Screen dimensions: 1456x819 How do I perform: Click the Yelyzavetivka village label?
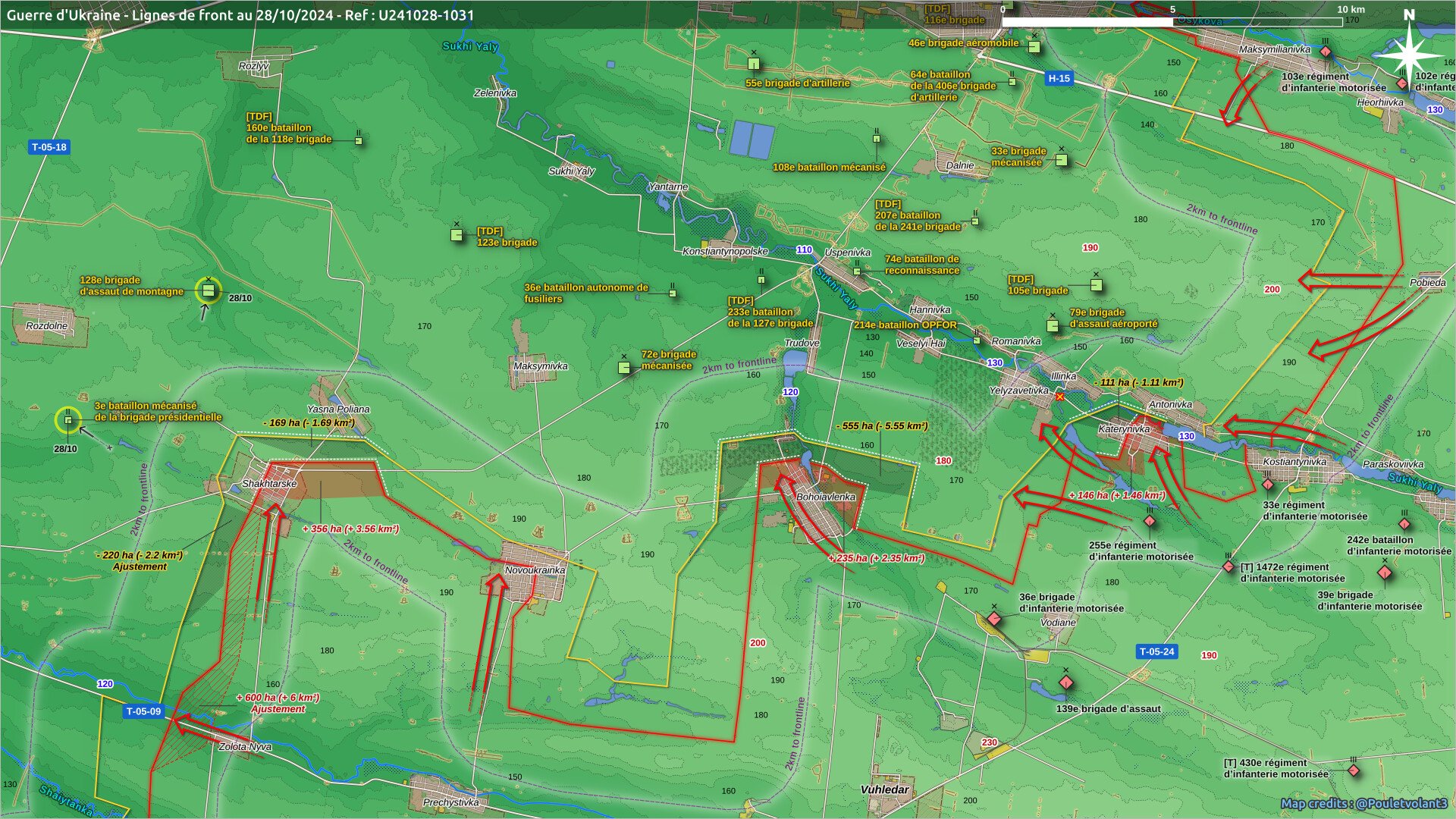[1018, 391]
